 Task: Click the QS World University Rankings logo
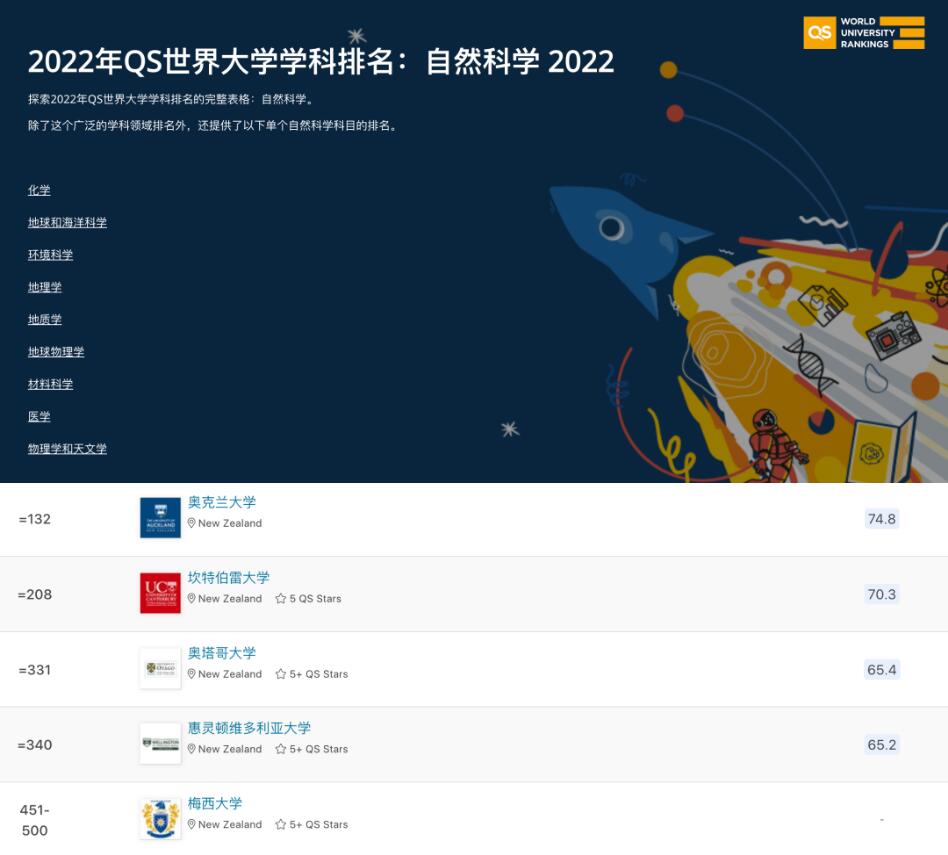tap(863, 33)
